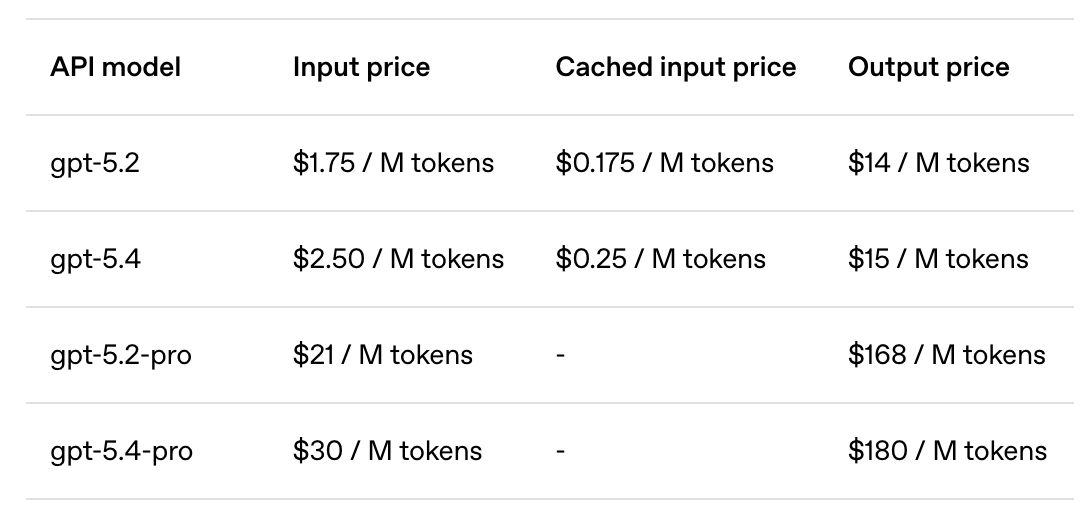Screen dimensions: 1080x514
Task: Select the gpt-5.4-pro model name cell
Action: 121,451
